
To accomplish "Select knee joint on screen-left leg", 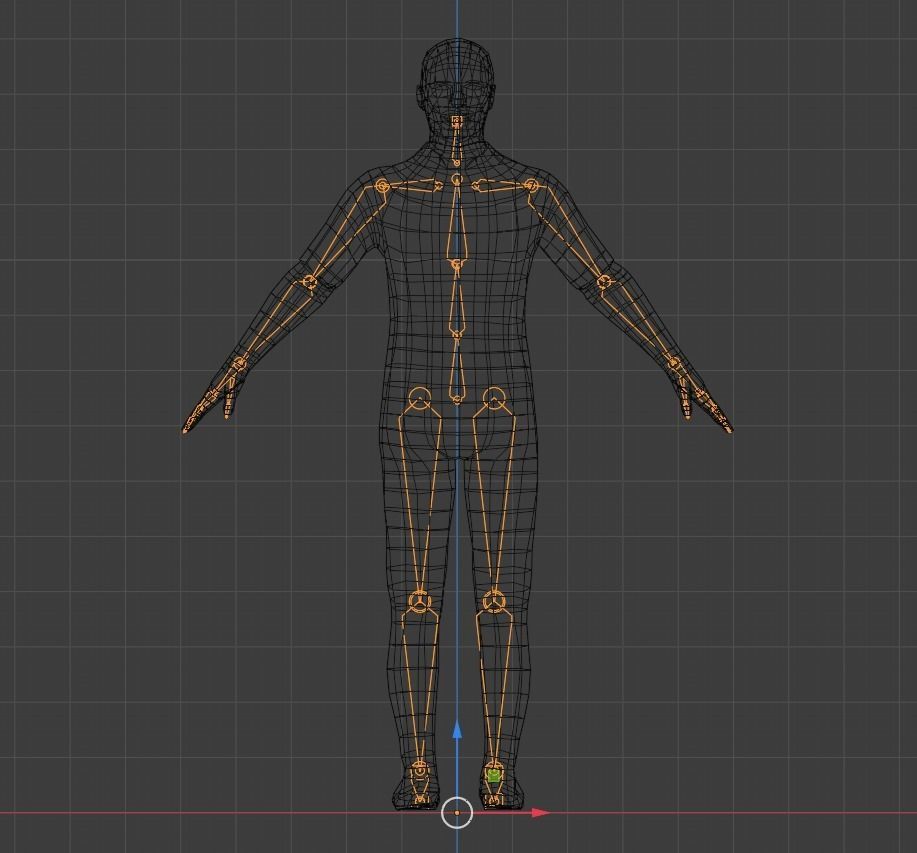I will point(419,602).
